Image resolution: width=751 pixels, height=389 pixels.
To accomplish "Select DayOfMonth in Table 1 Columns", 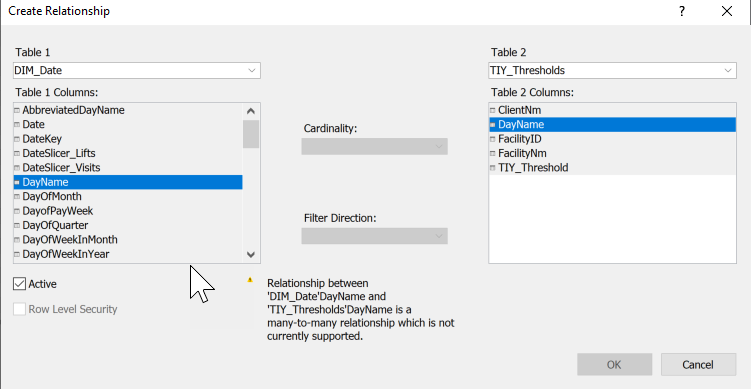I will point(128,196).
